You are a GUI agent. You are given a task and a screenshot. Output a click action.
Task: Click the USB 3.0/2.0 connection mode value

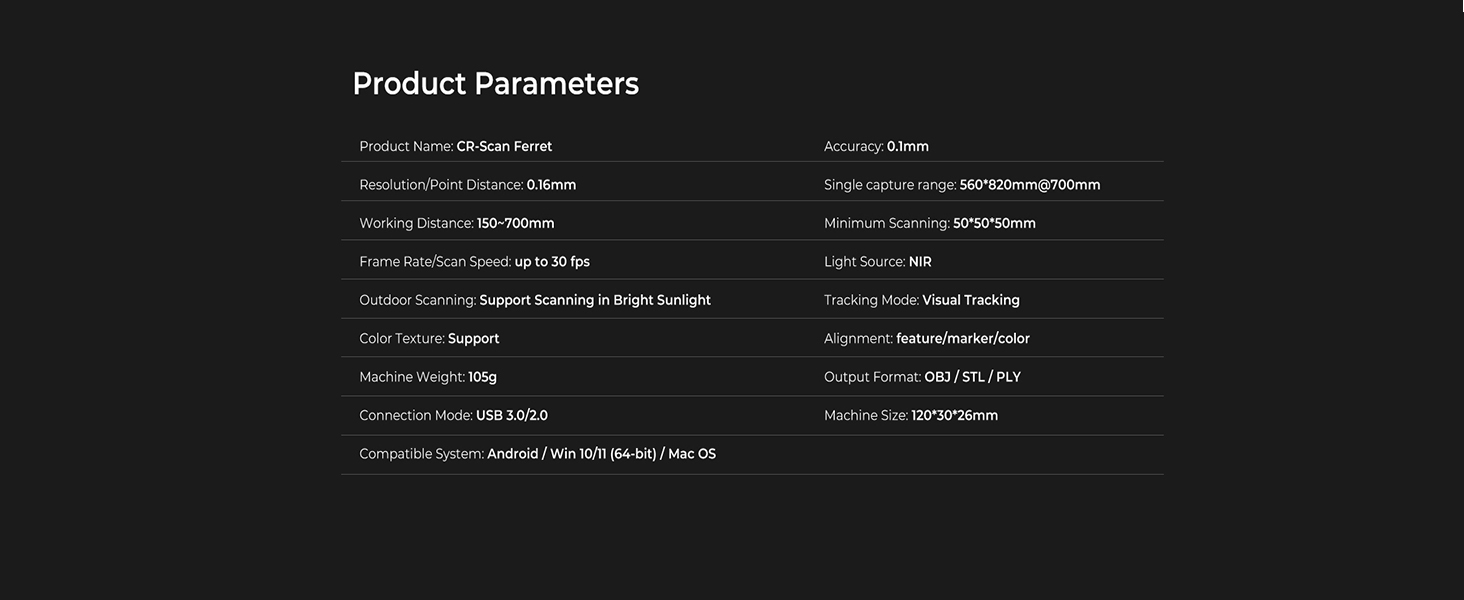(x=512, y=416)
